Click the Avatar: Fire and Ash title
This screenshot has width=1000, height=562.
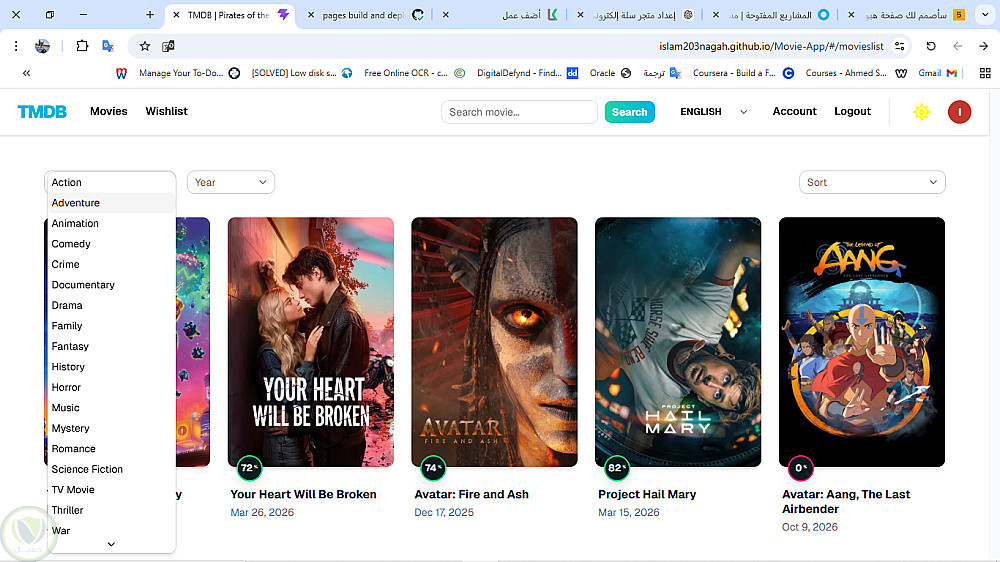tap(471, 494)
